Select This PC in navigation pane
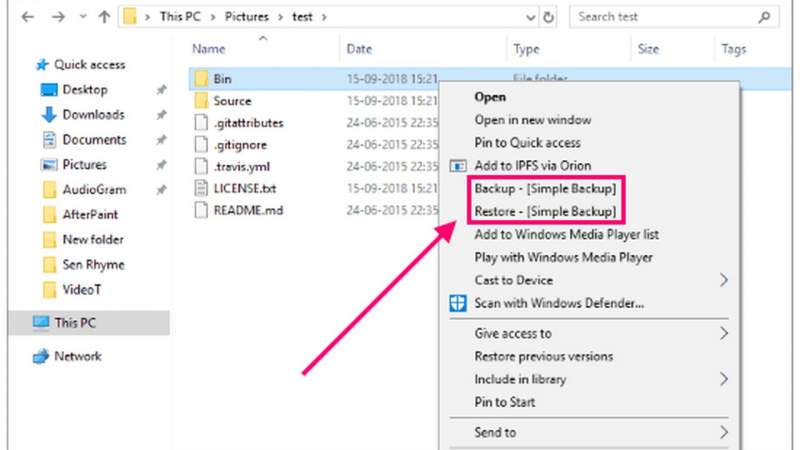This screenshot has height=450, width=800. point(89,323)
